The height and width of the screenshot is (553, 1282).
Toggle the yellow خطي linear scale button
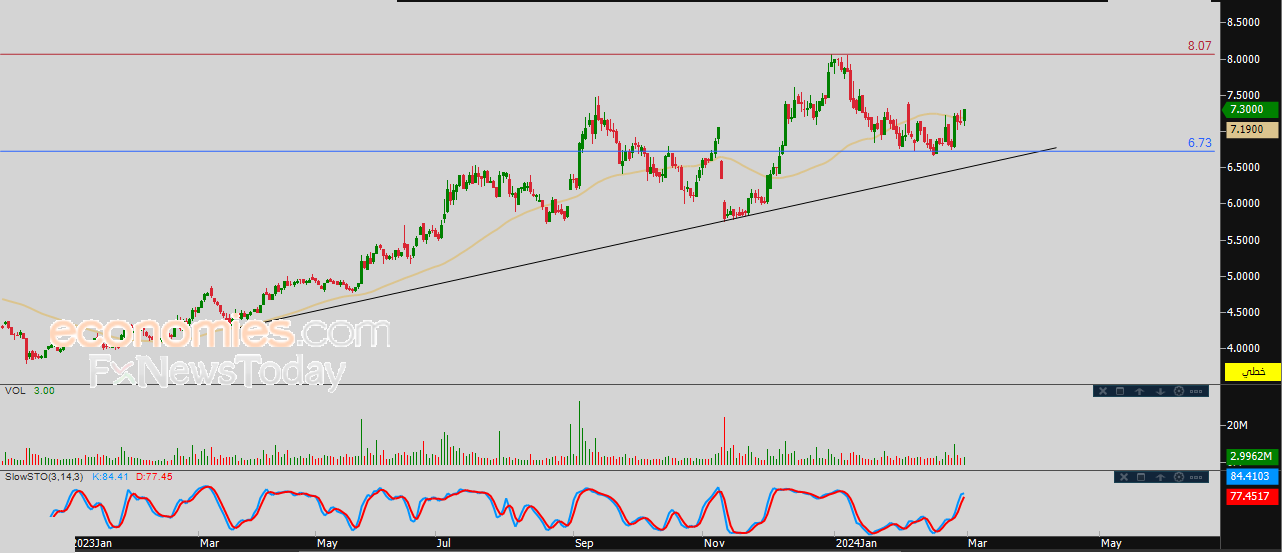[1252, 372]
